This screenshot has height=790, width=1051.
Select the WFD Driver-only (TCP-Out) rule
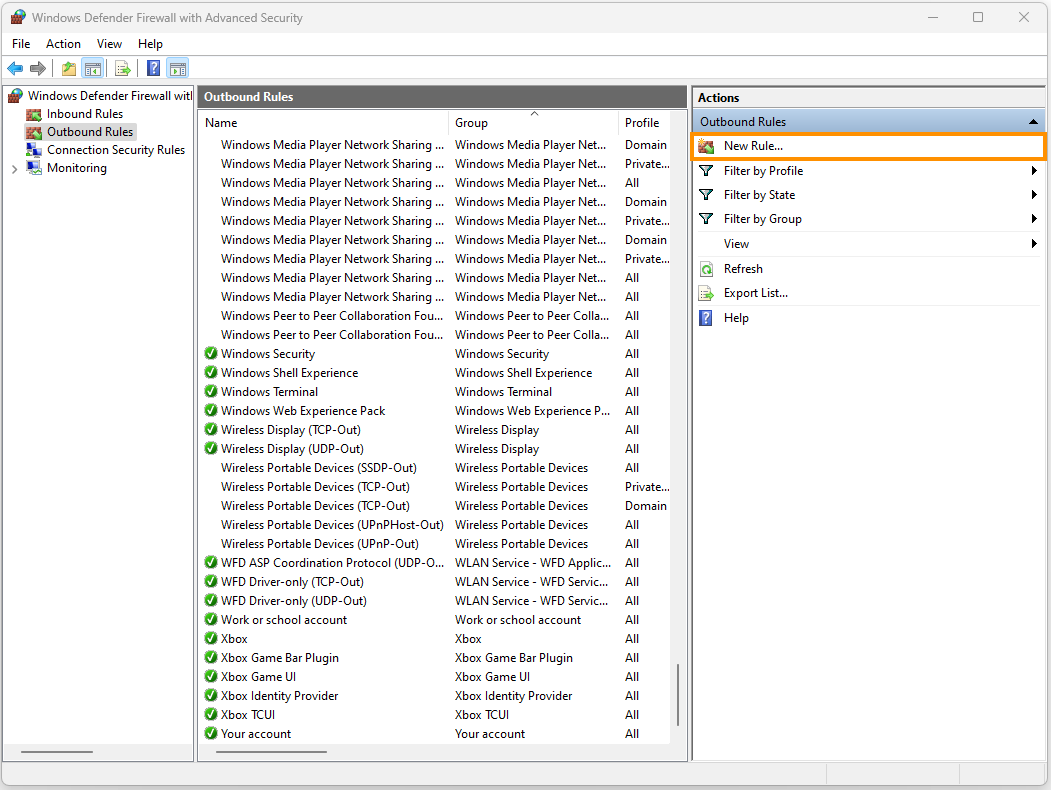292,582
